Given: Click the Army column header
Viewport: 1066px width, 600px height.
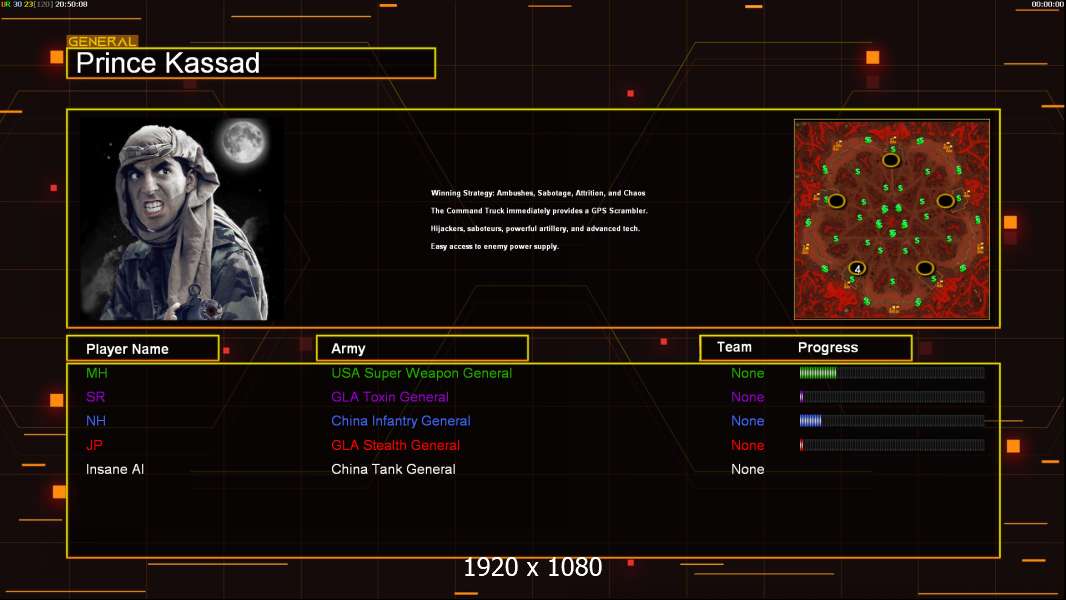Looking at the screenshot, I should (422, 349).
